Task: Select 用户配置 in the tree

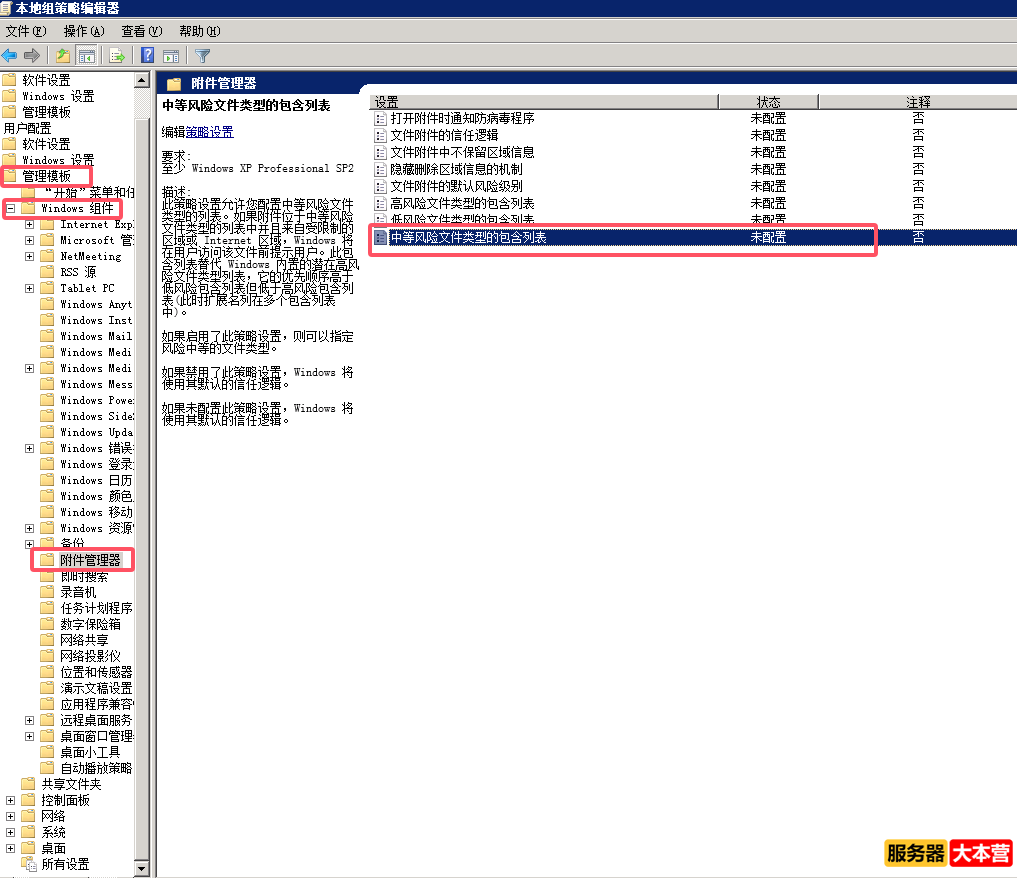Action: point(27,128)
